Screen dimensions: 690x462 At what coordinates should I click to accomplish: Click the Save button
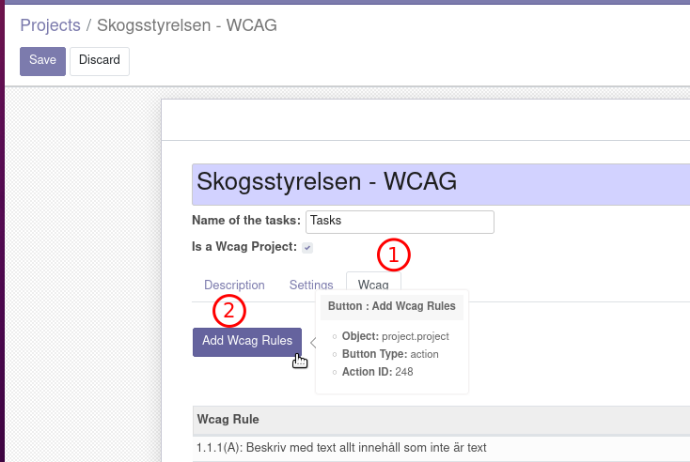pos(43,61)
